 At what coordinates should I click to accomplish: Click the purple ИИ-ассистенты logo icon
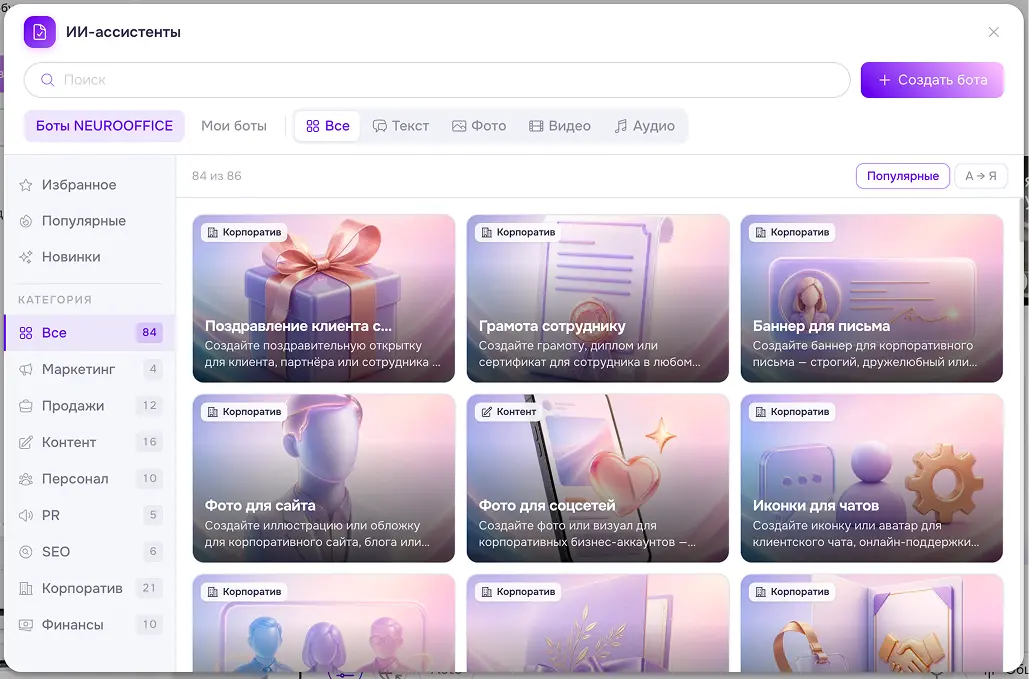[39, 32]
